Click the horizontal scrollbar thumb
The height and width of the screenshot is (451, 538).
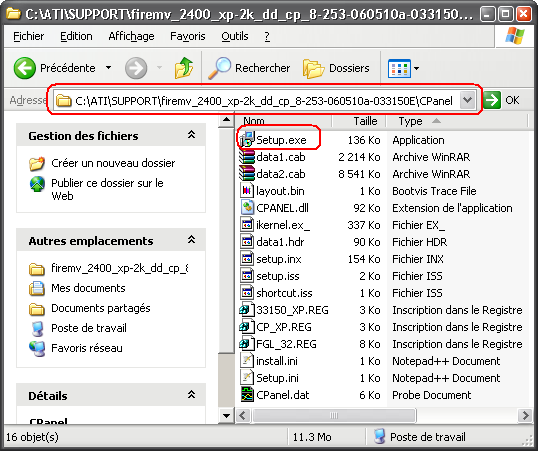[x=334, y=416]
